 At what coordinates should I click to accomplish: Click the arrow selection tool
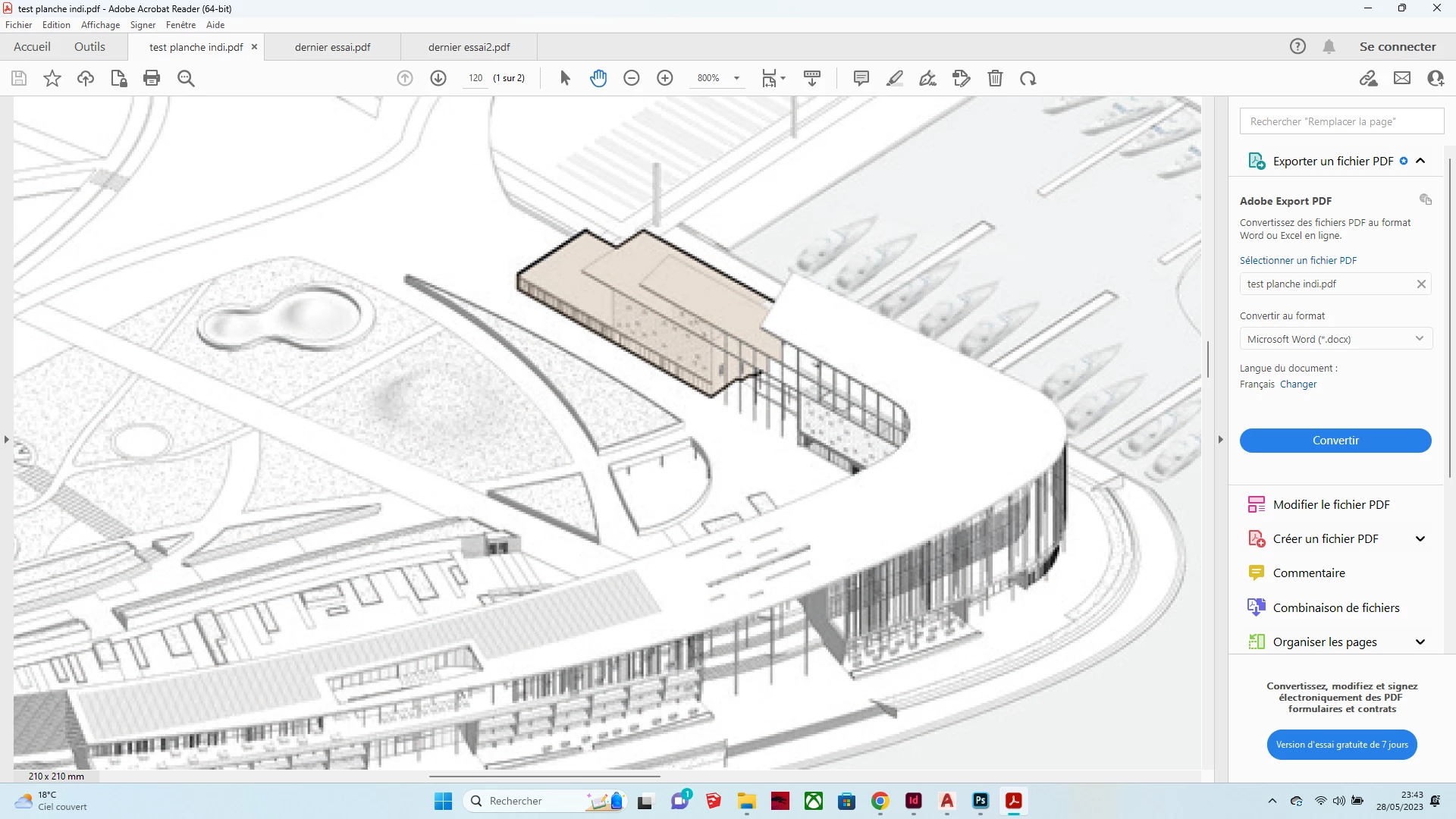(x=565, y=78)
